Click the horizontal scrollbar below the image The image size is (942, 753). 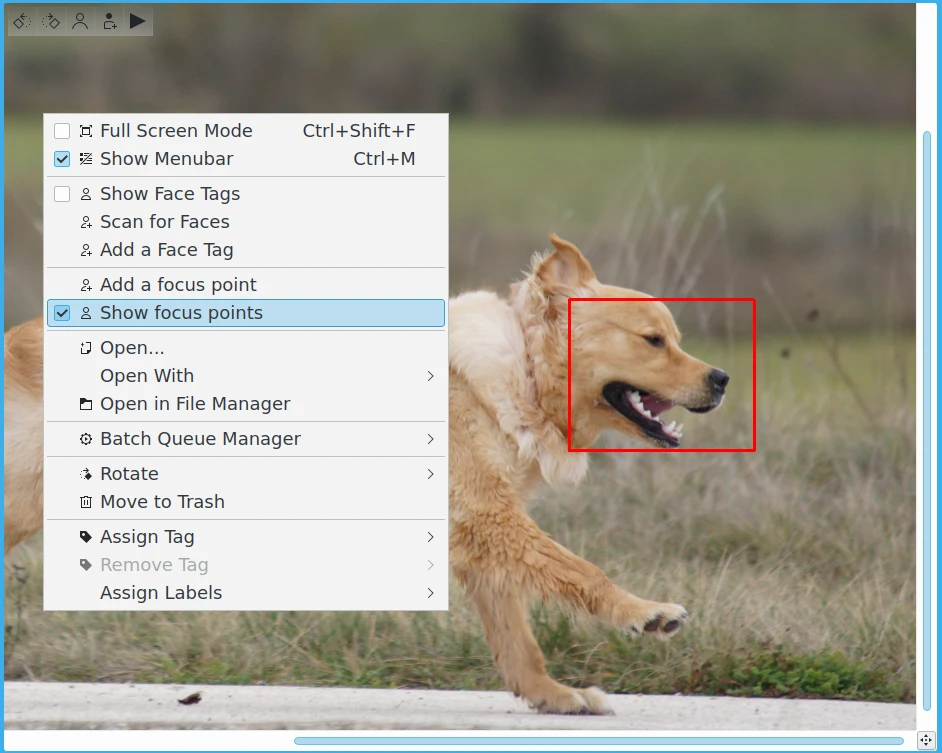click(598, 741)
